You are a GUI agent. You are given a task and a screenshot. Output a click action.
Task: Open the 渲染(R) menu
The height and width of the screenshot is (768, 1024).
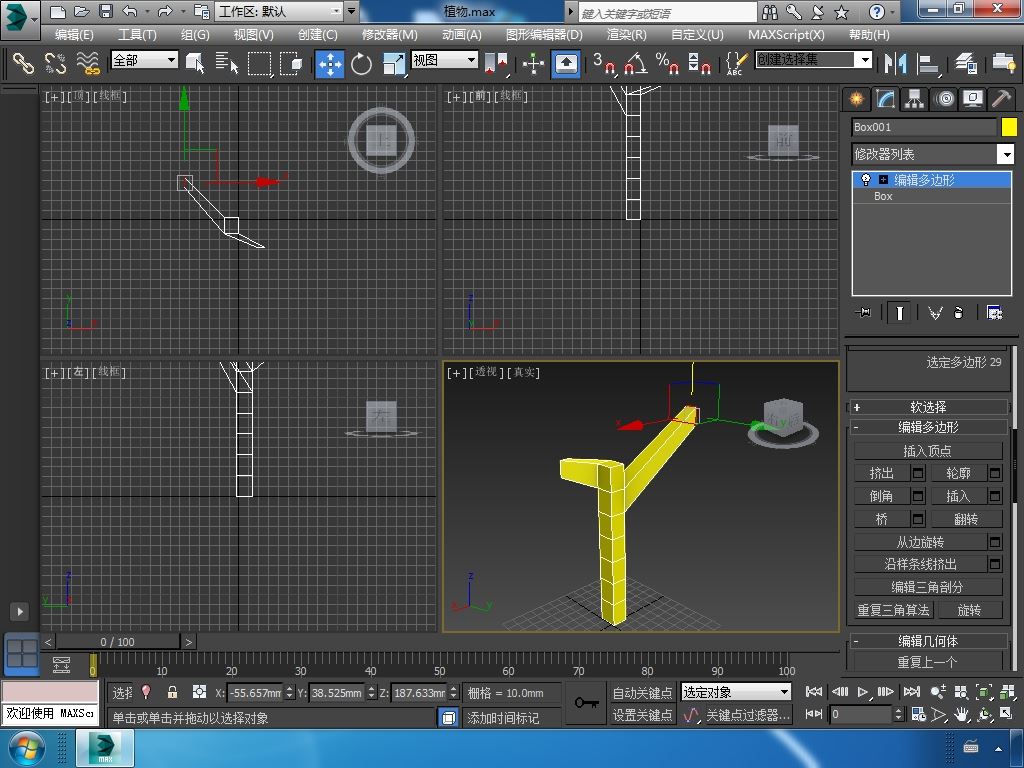click(x=626, y=34)
